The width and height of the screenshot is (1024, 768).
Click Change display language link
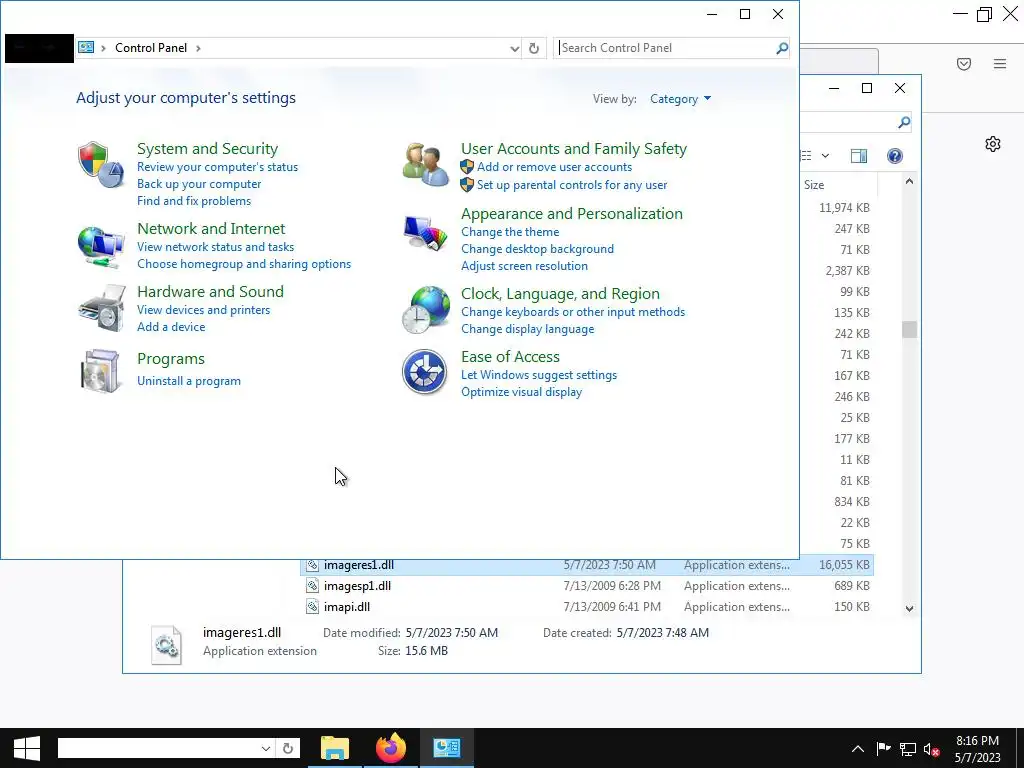527,328
